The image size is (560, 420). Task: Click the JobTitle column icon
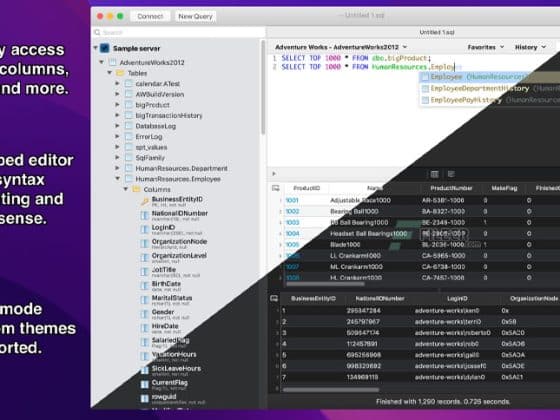144,272
